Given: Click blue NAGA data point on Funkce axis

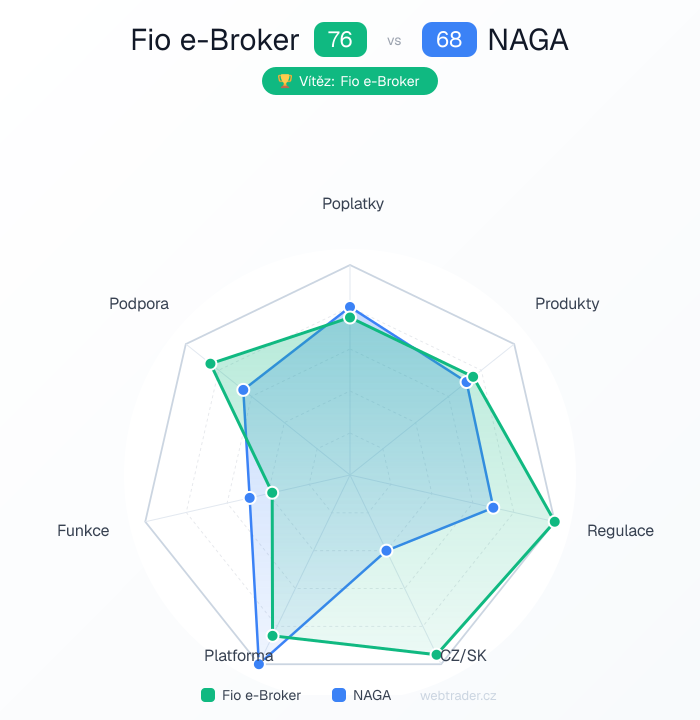Looking at the screenshot, I should tap(251, 497).
